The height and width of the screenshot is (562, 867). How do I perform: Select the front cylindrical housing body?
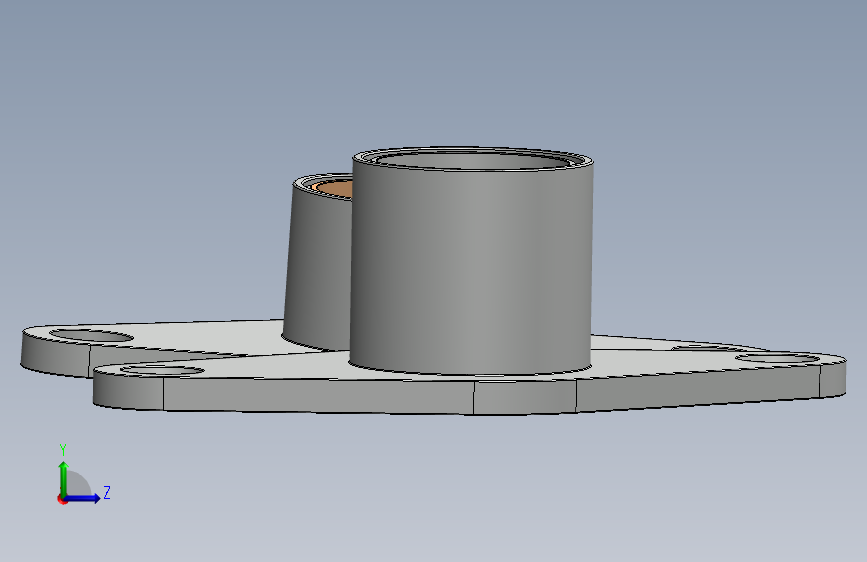pyautogui.click(x=472, y=268)
